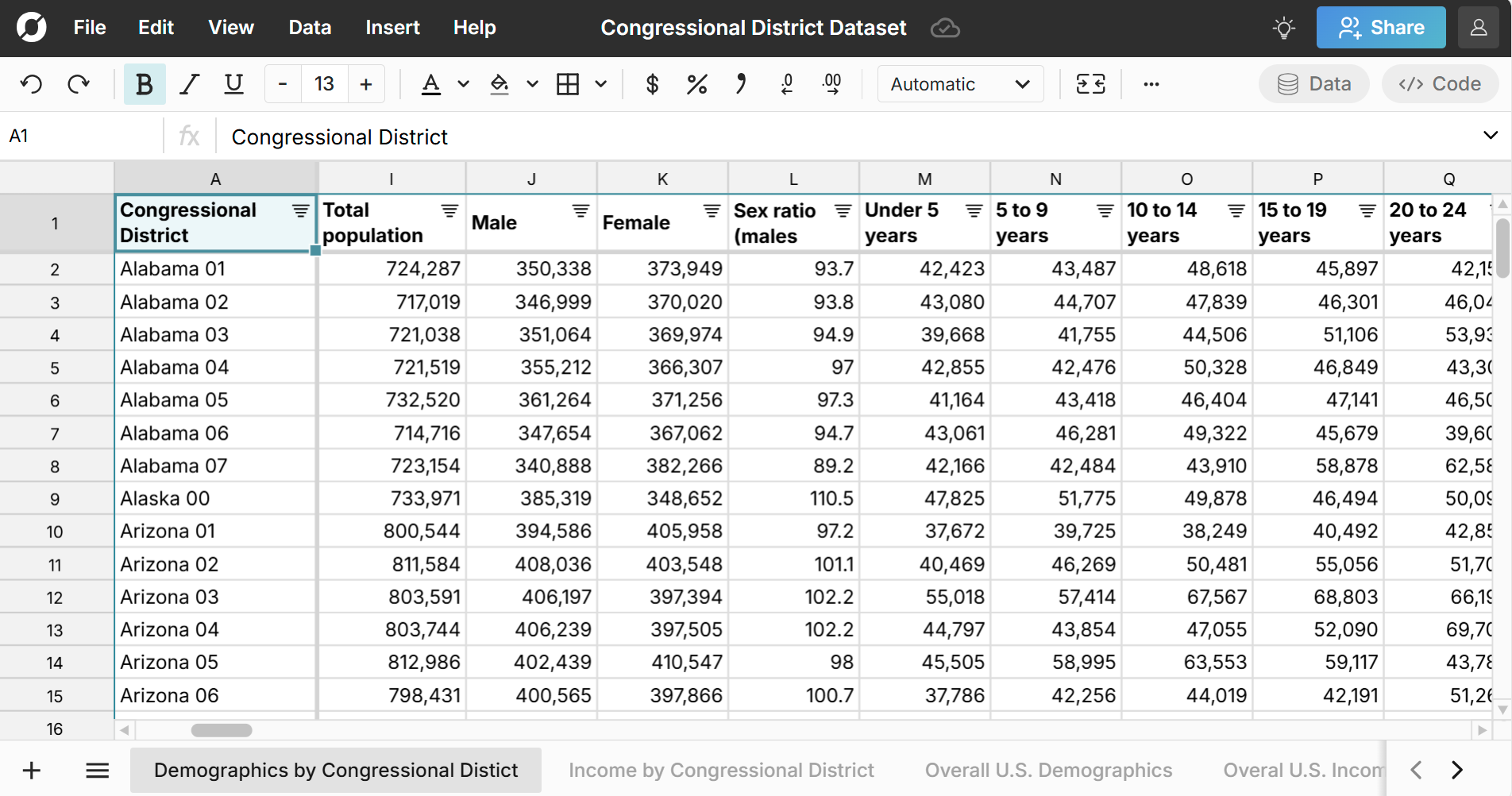Open the Automatic number format dropdown

(x=959, y=84)
